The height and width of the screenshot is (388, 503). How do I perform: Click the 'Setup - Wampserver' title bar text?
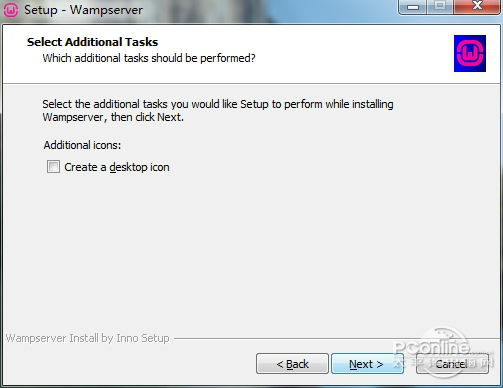[x=83, y=10]
